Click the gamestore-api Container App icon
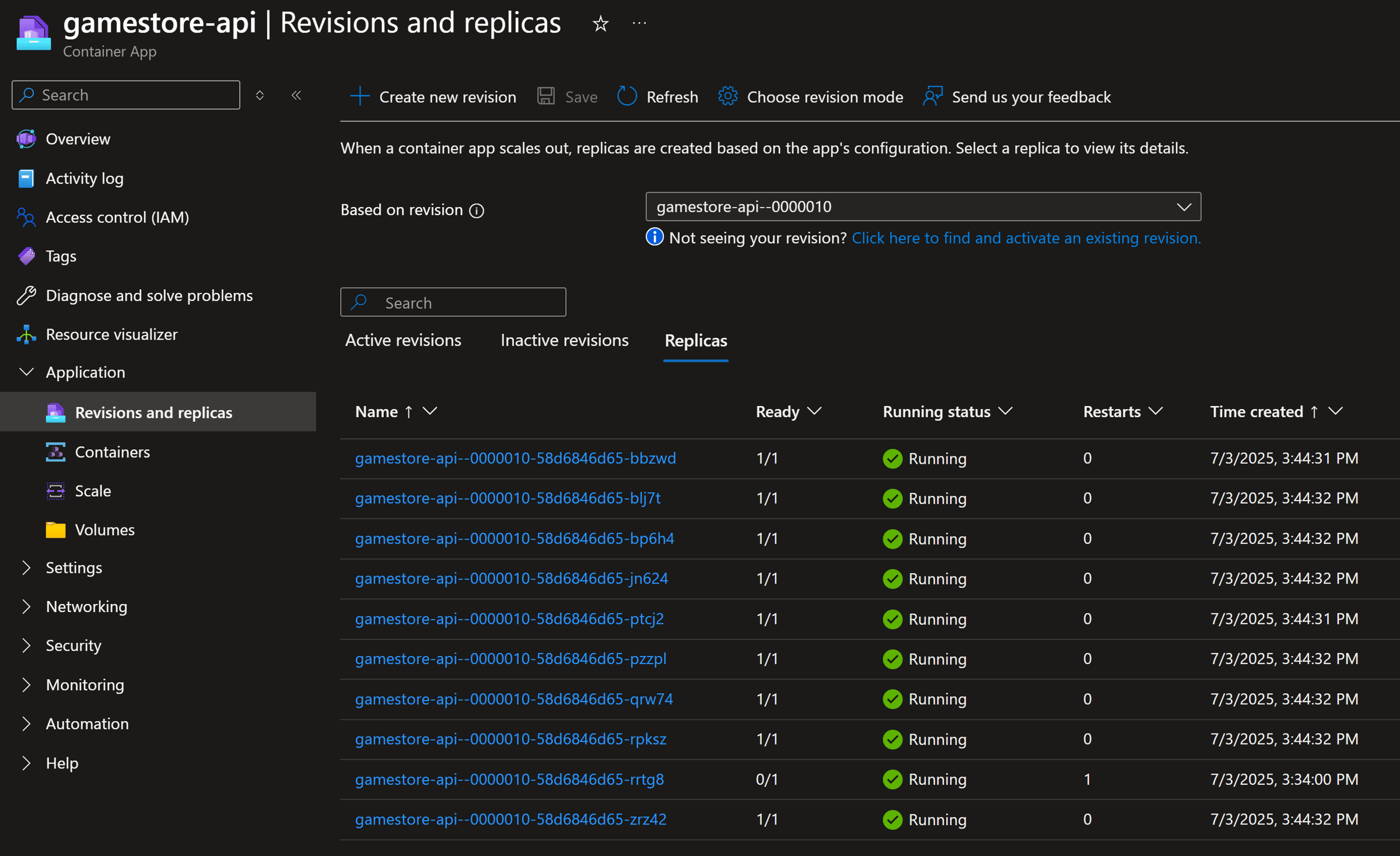 pyautogui.click(x=33, y=33)
